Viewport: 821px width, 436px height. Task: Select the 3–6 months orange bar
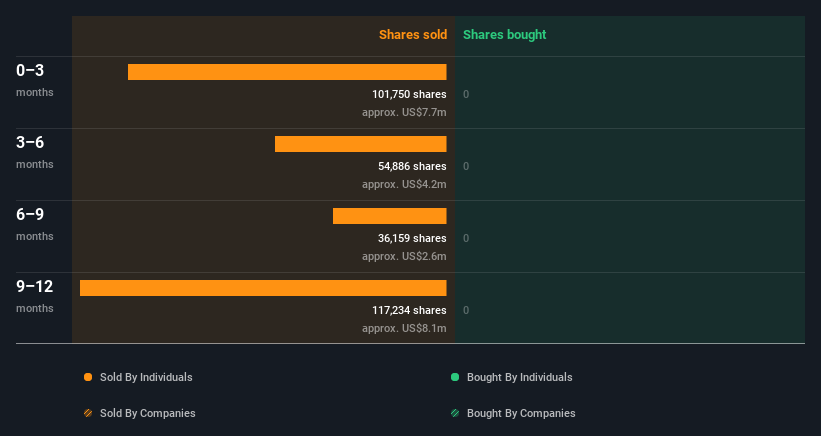tap(361, 144)
